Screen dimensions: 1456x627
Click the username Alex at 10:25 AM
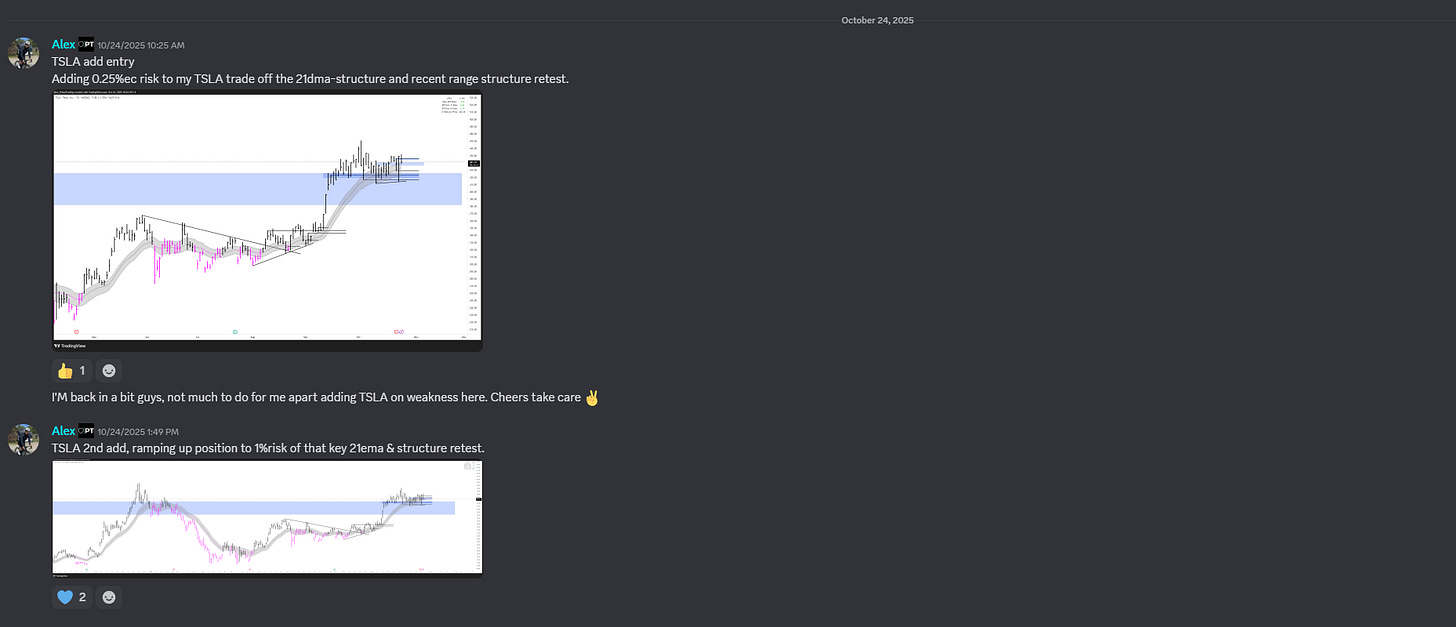[63, 45]
